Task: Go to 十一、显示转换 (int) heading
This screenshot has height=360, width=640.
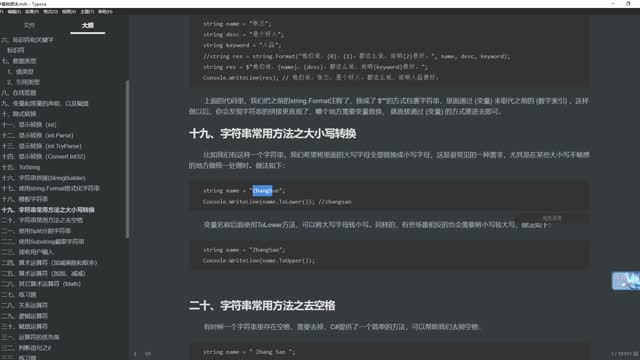Action: click(x=29, y=124)
